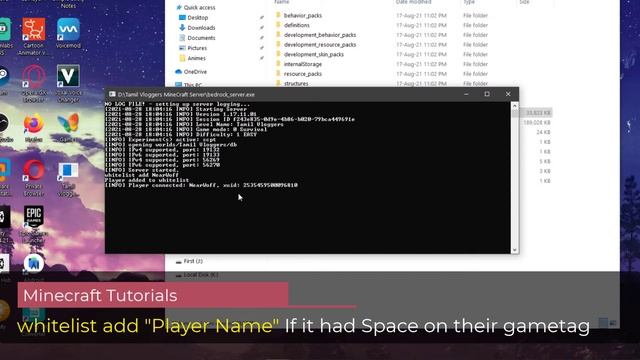
Task: Select the development_skin_packs folder row
Action: pyautogui.click(x=383, y=54)
